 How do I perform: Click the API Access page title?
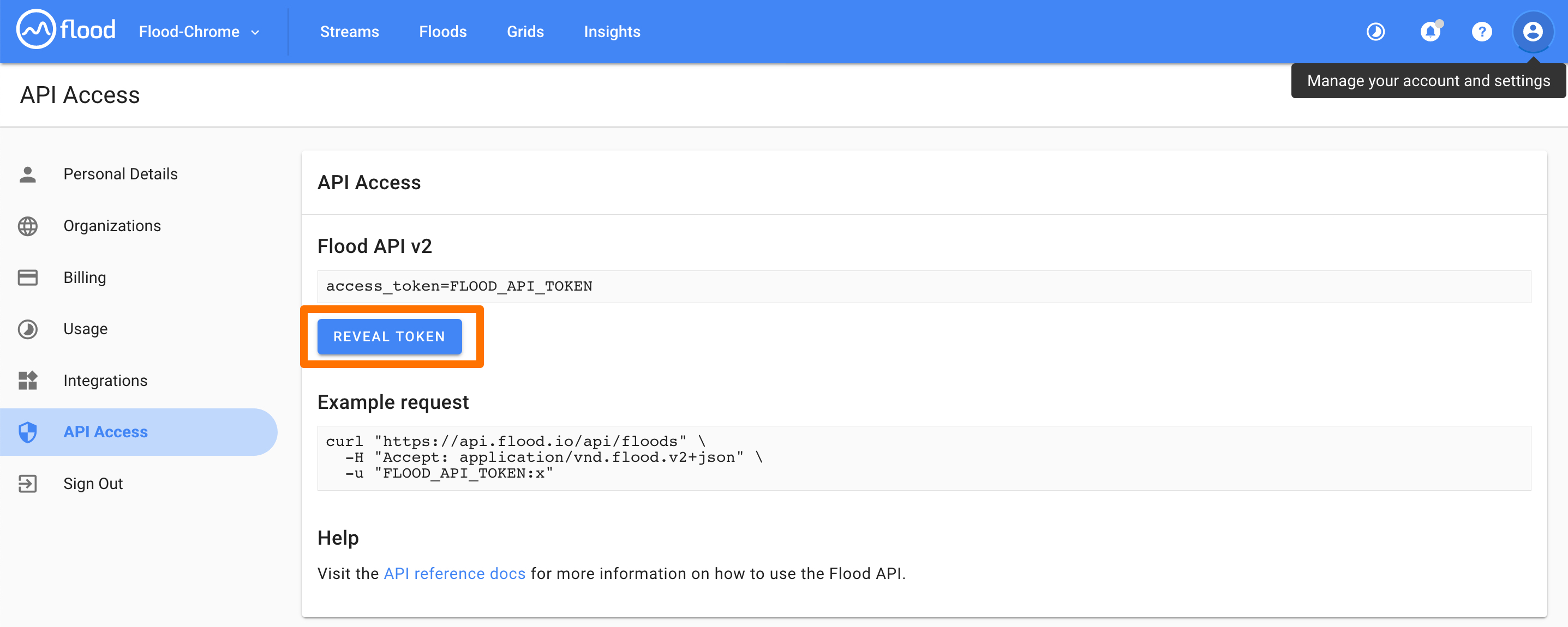(80, 95)
